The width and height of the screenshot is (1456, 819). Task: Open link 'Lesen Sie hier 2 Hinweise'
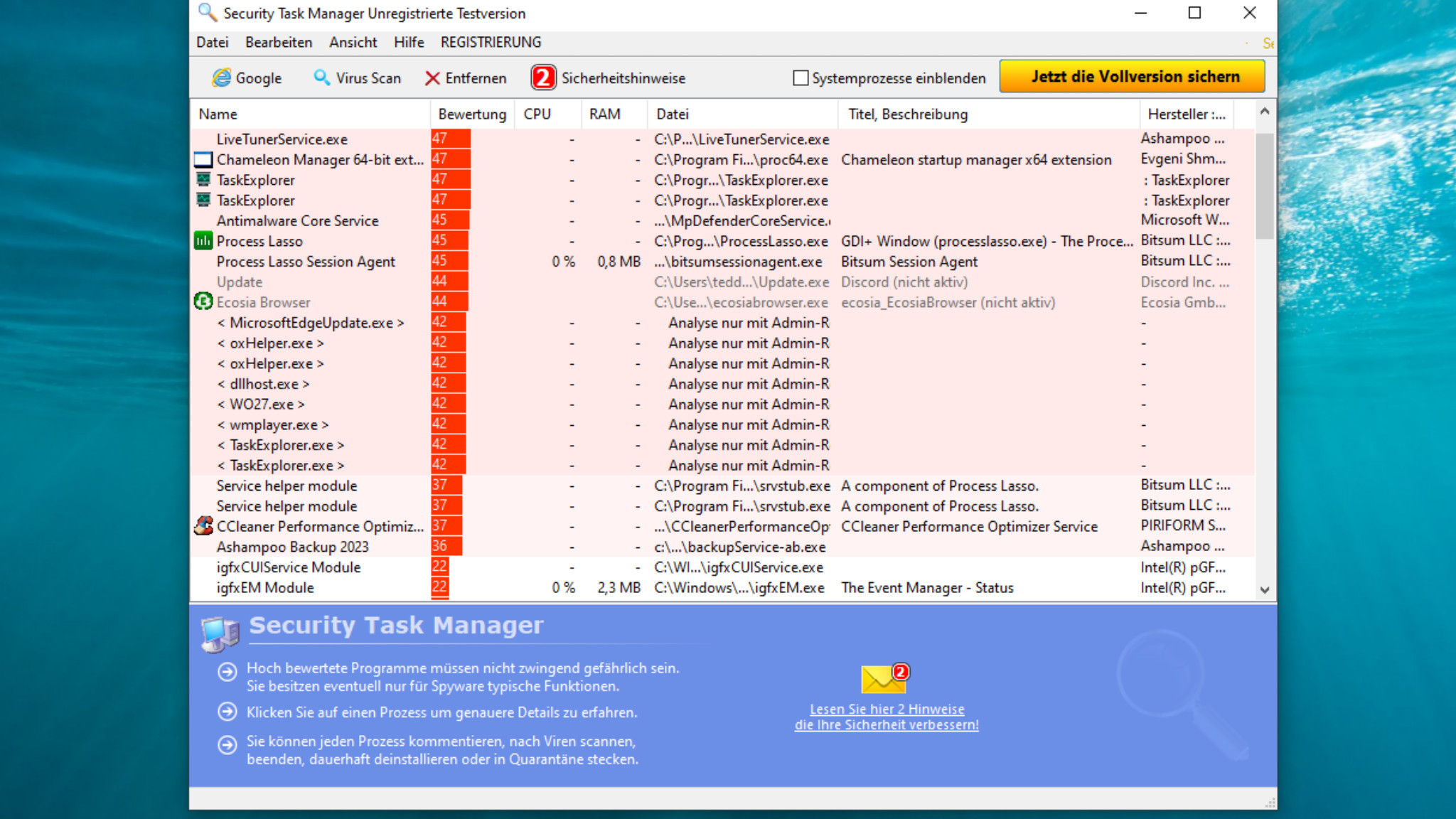tap(887, 709)
